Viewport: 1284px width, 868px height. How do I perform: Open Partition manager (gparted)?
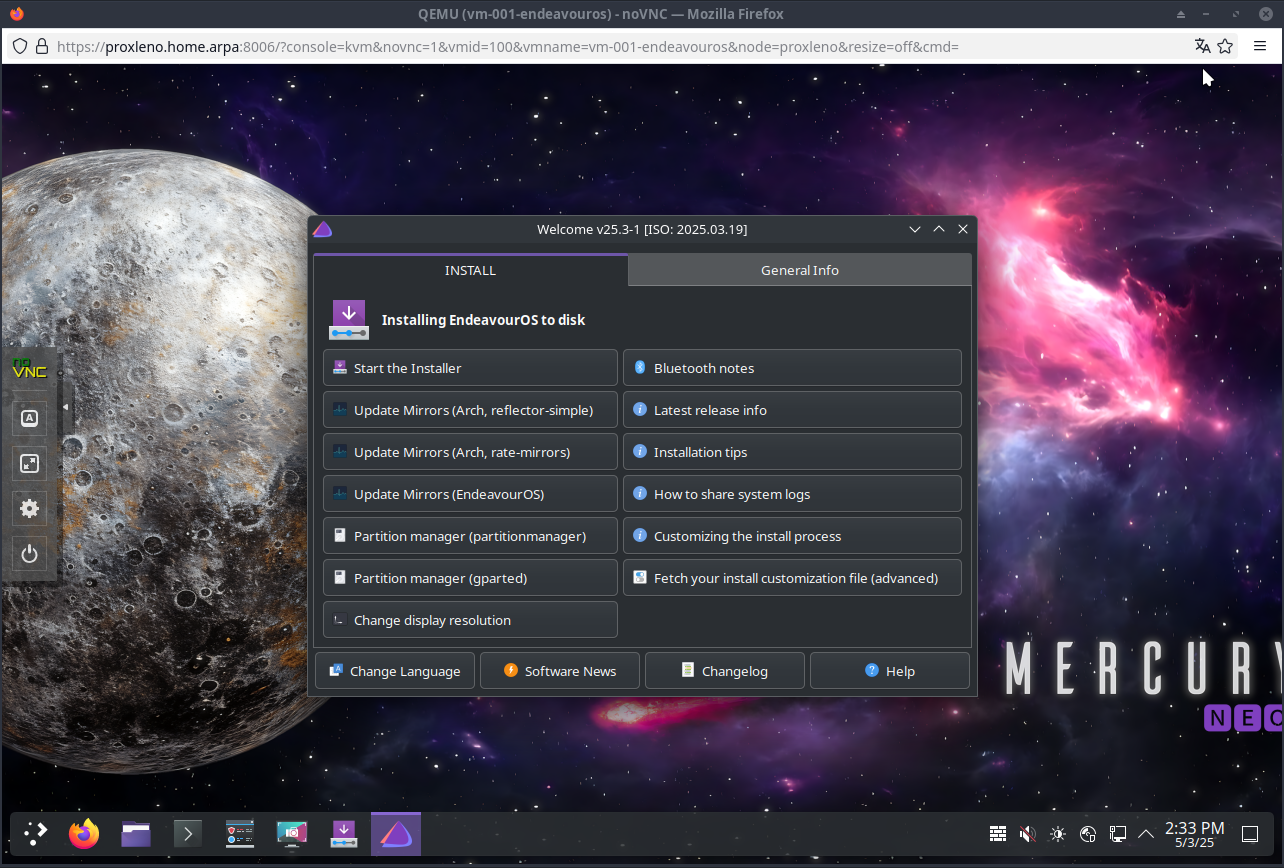(x=470, y=578)
